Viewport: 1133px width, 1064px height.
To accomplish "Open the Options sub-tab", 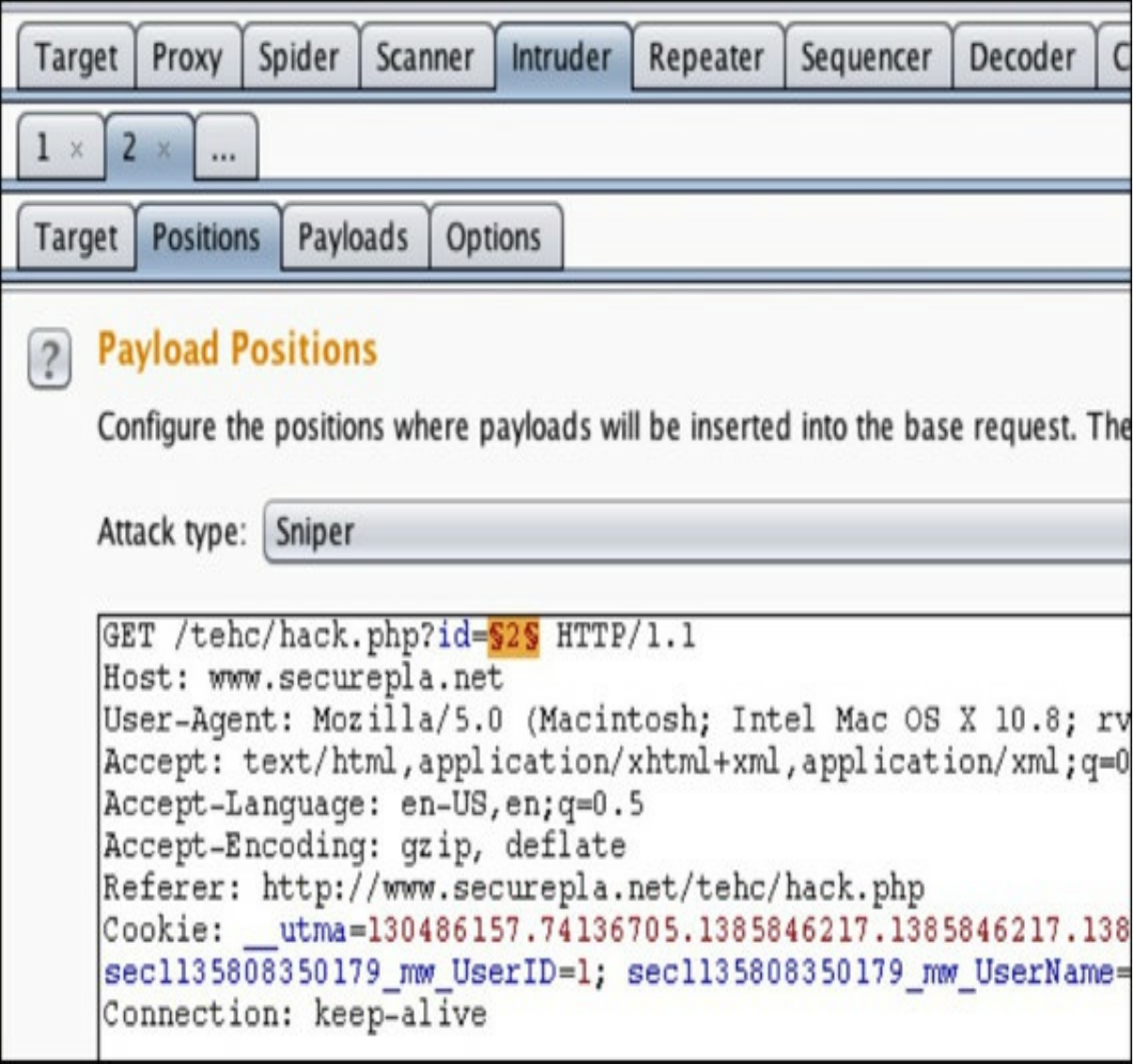I will [495, 238].
